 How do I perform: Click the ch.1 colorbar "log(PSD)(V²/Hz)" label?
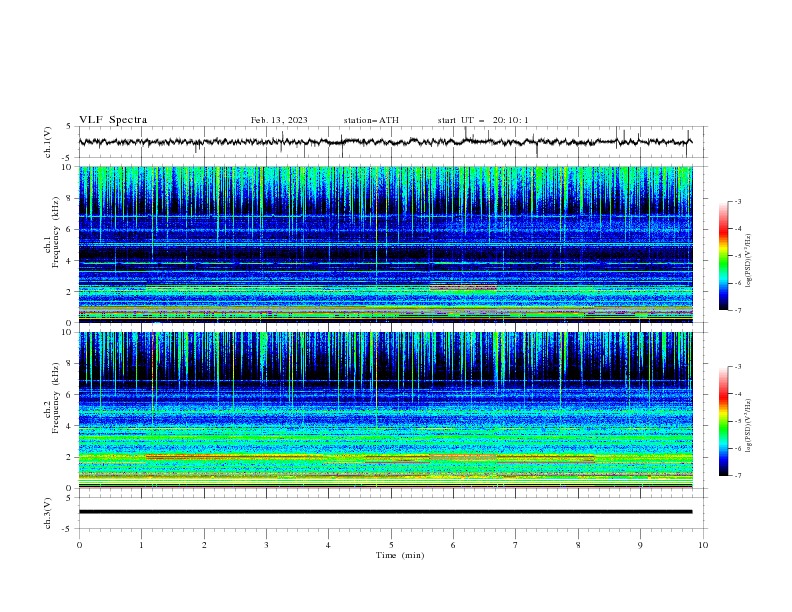(748, 261)
